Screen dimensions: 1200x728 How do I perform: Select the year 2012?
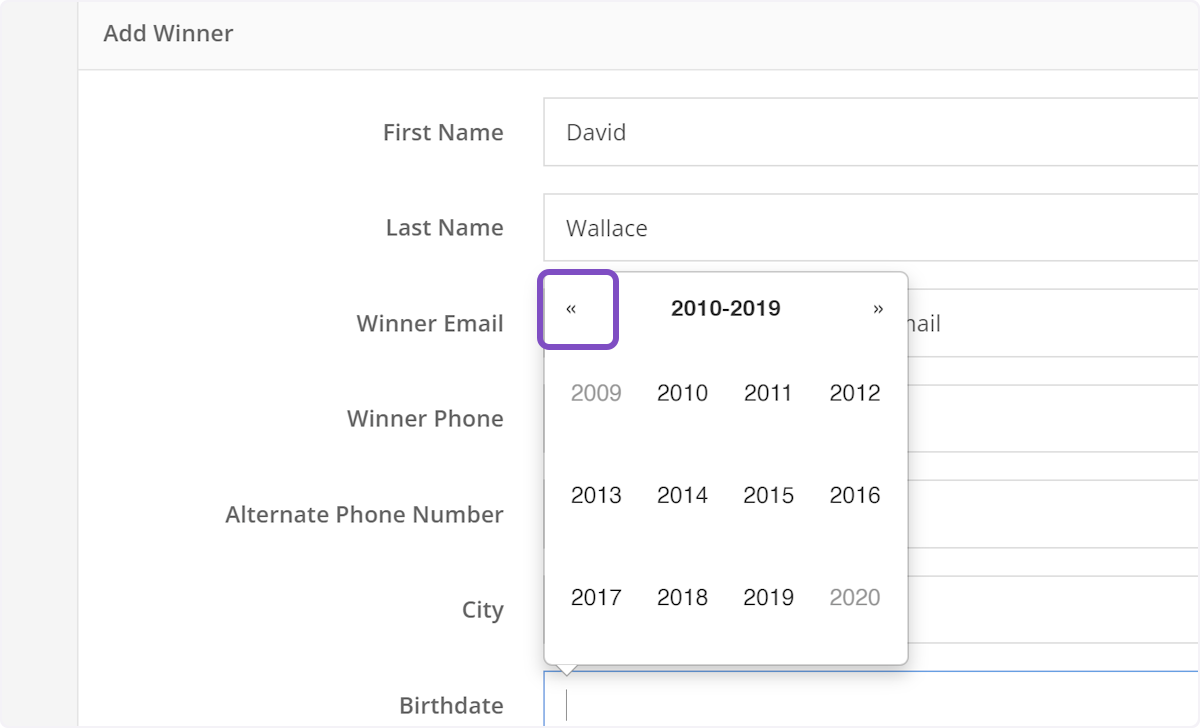[x=854, y=393]
